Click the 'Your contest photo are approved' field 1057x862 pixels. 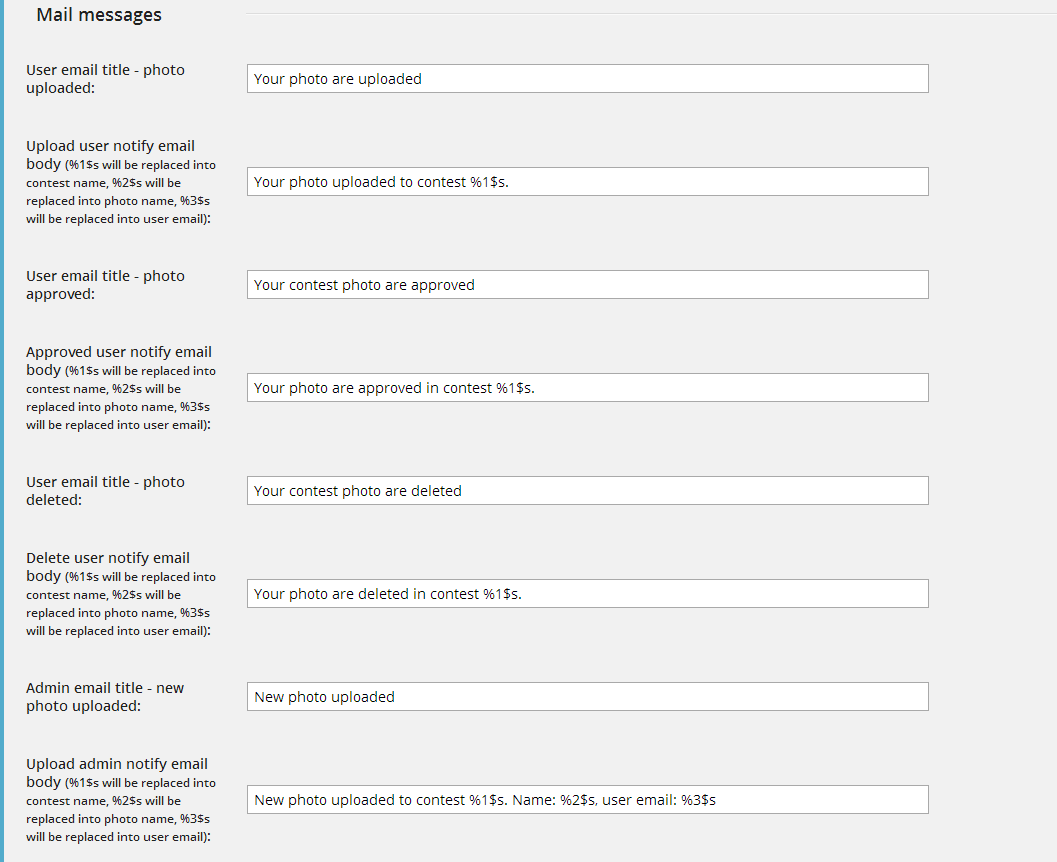pos(587,285)
